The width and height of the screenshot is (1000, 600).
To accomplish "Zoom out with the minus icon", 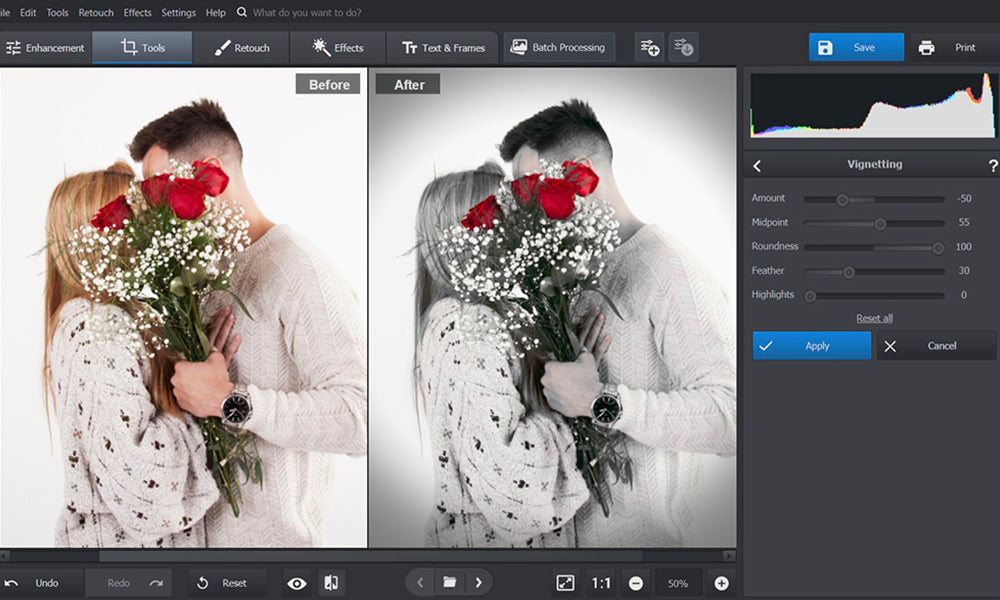I will [637, 582].
